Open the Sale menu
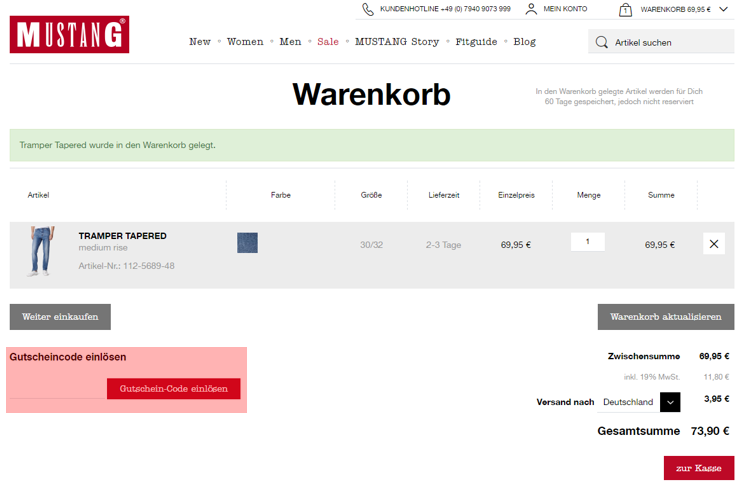The height and width of the screenshot is (486, 740). point(328,42)
